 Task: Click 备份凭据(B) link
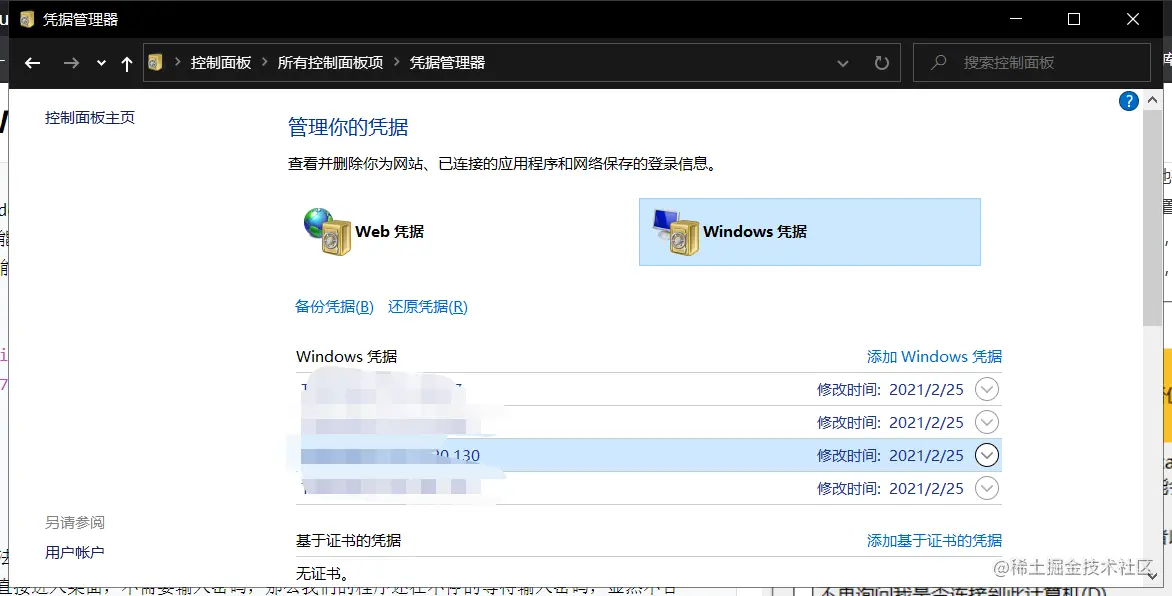click(x=334, y=307)
